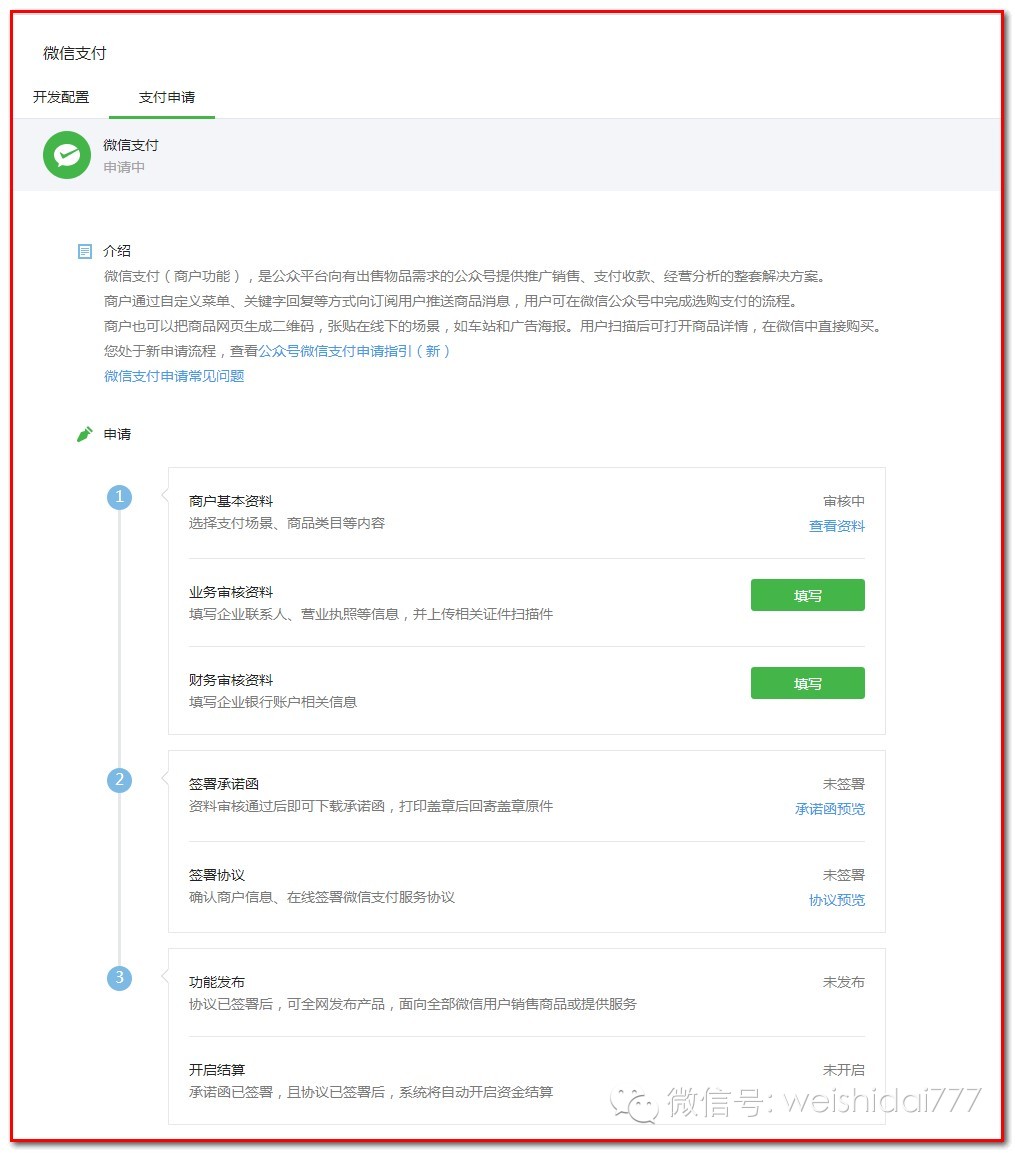Click the 未开启 status label
This screenshot has width=1015, height=1153.
coord(844,1070)
